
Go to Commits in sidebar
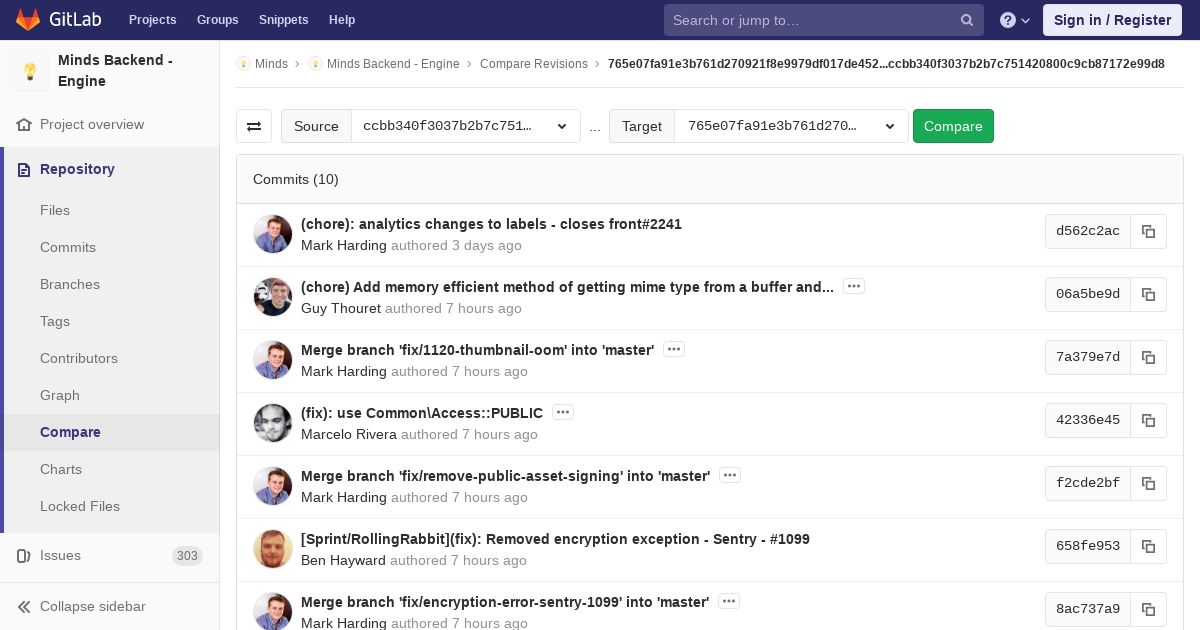pos(68,247)
